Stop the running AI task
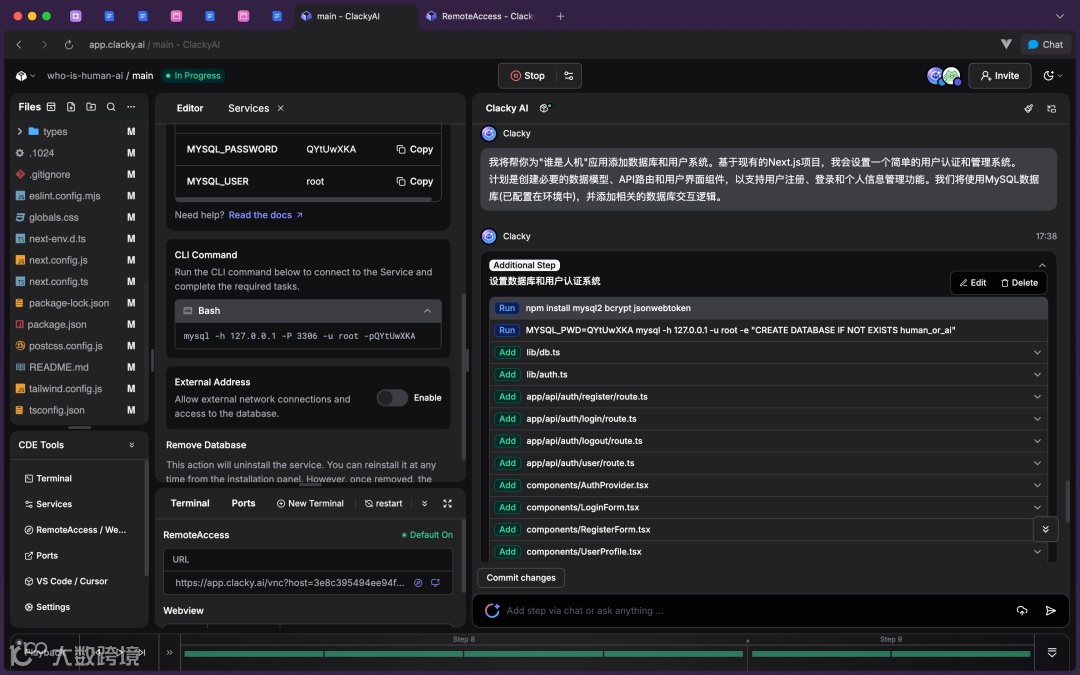This screenshot has height=675, width=1080. [x=528, y=76]
